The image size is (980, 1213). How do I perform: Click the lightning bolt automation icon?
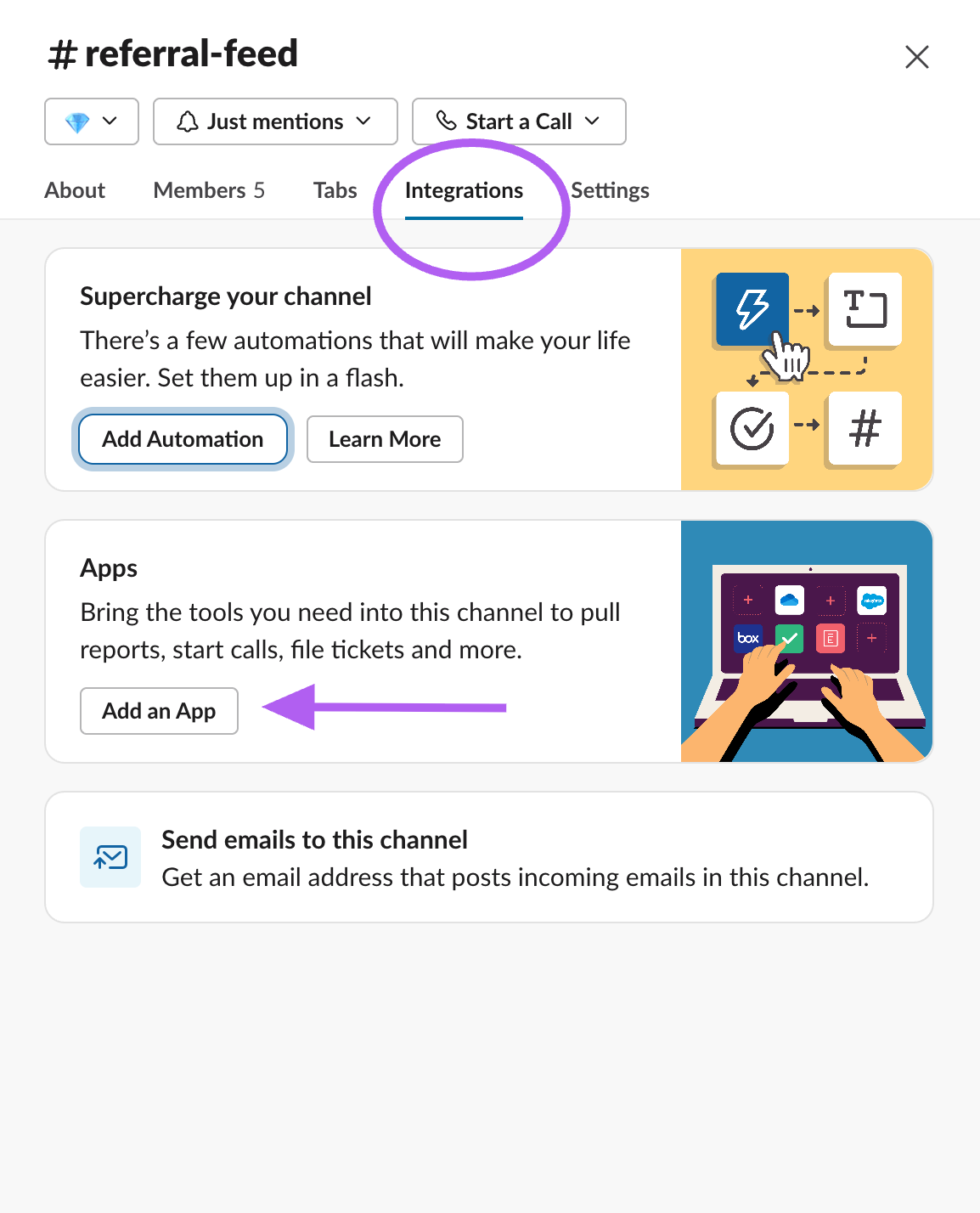[x=752, y=309]
